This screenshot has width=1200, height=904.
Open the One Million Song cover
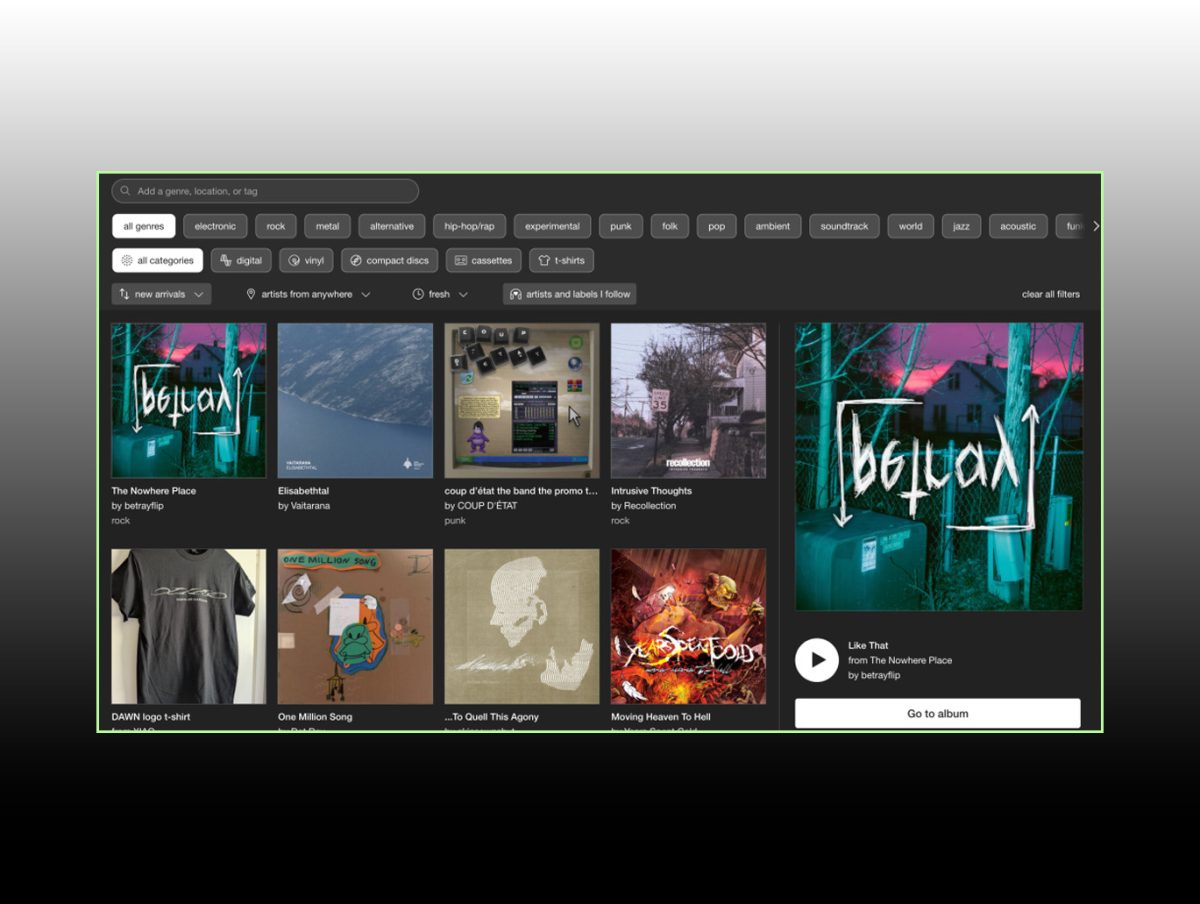coord(355,626)
